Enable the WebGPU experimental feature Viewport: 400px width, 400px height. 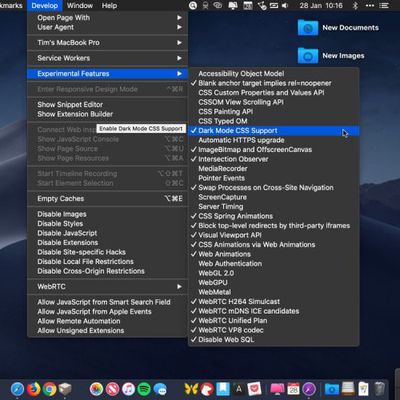(x=274, y=283)
